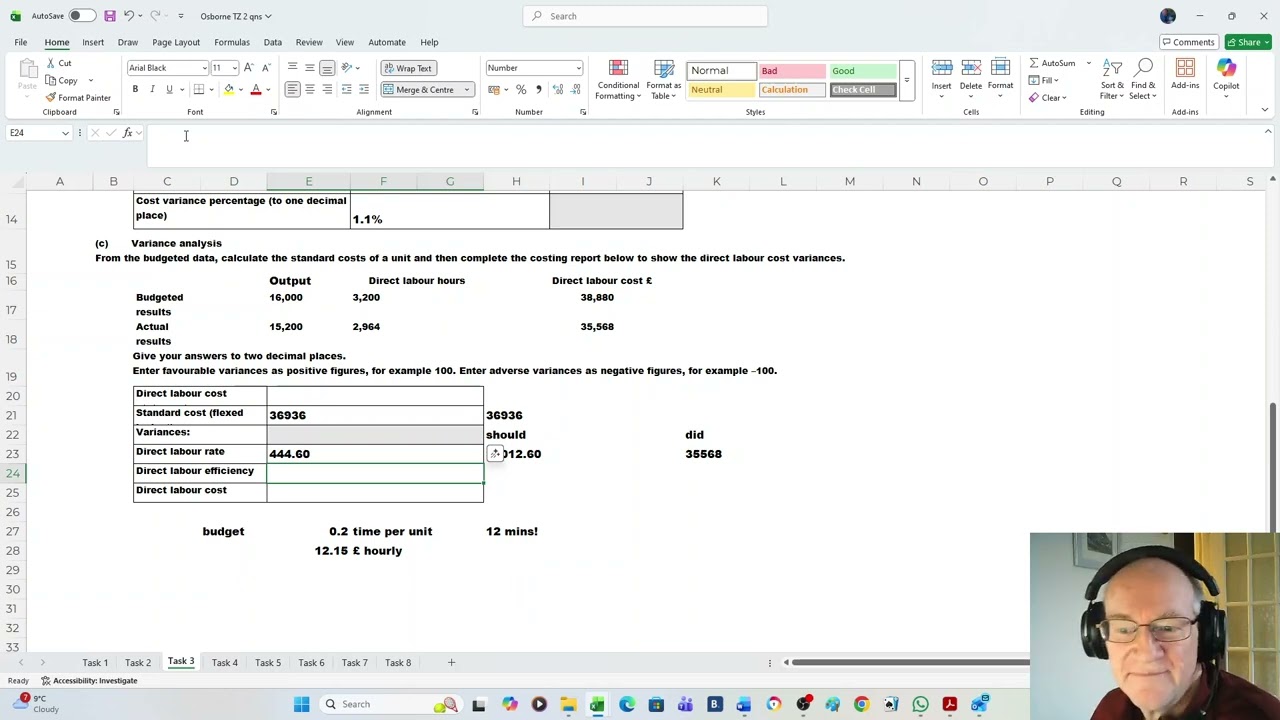Switch to the Insert ribbon tab
The image size is (1280, 720).
[93, 42]
